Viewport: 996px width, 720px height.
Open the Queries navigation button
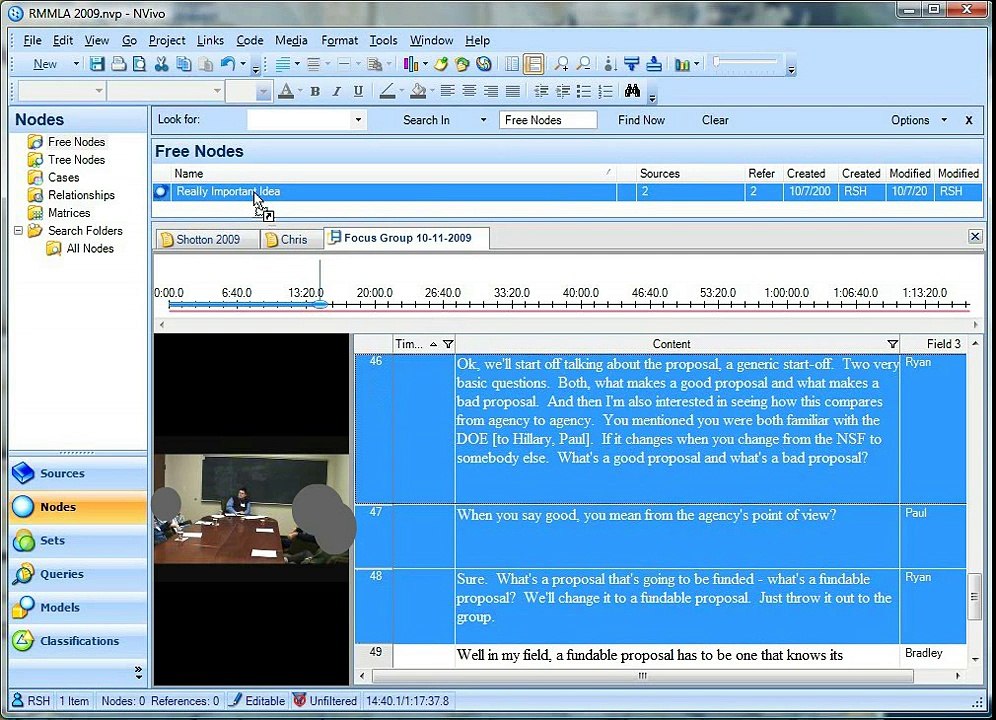tap(78, 574)
